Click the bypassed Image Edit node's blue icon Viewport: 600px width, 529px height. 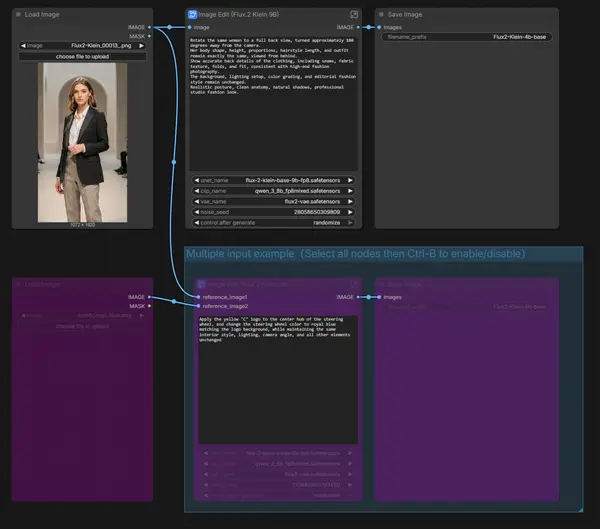(201, 284)
